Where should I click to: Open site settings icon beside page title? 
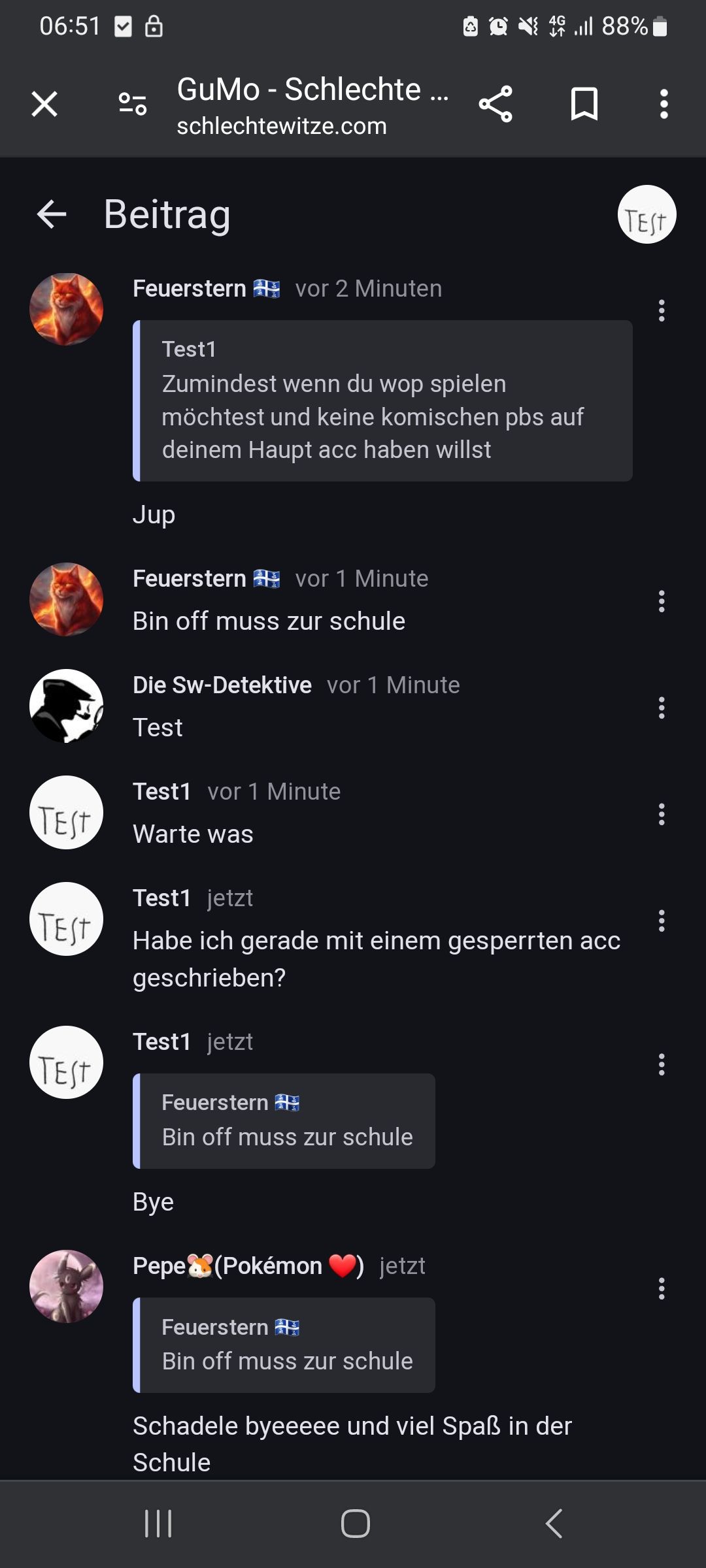132,104
